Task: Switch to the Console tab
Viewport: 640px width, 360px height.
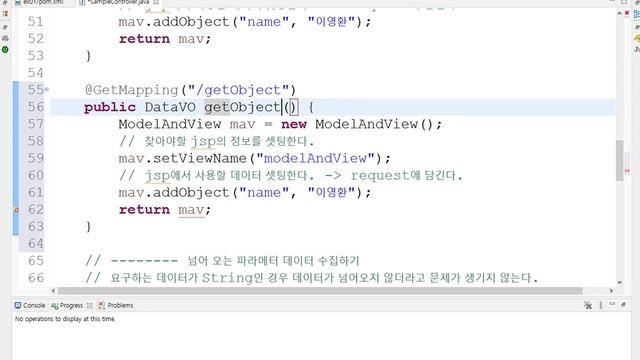Action: [30, 305]
